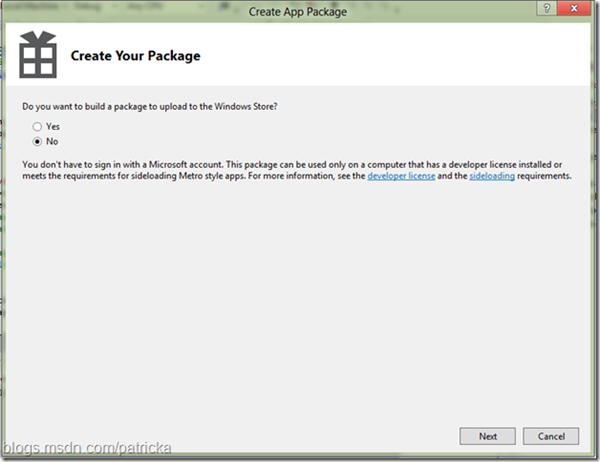
Task: Cancel the Create App Package dialog
Action: tap(551, 437)
